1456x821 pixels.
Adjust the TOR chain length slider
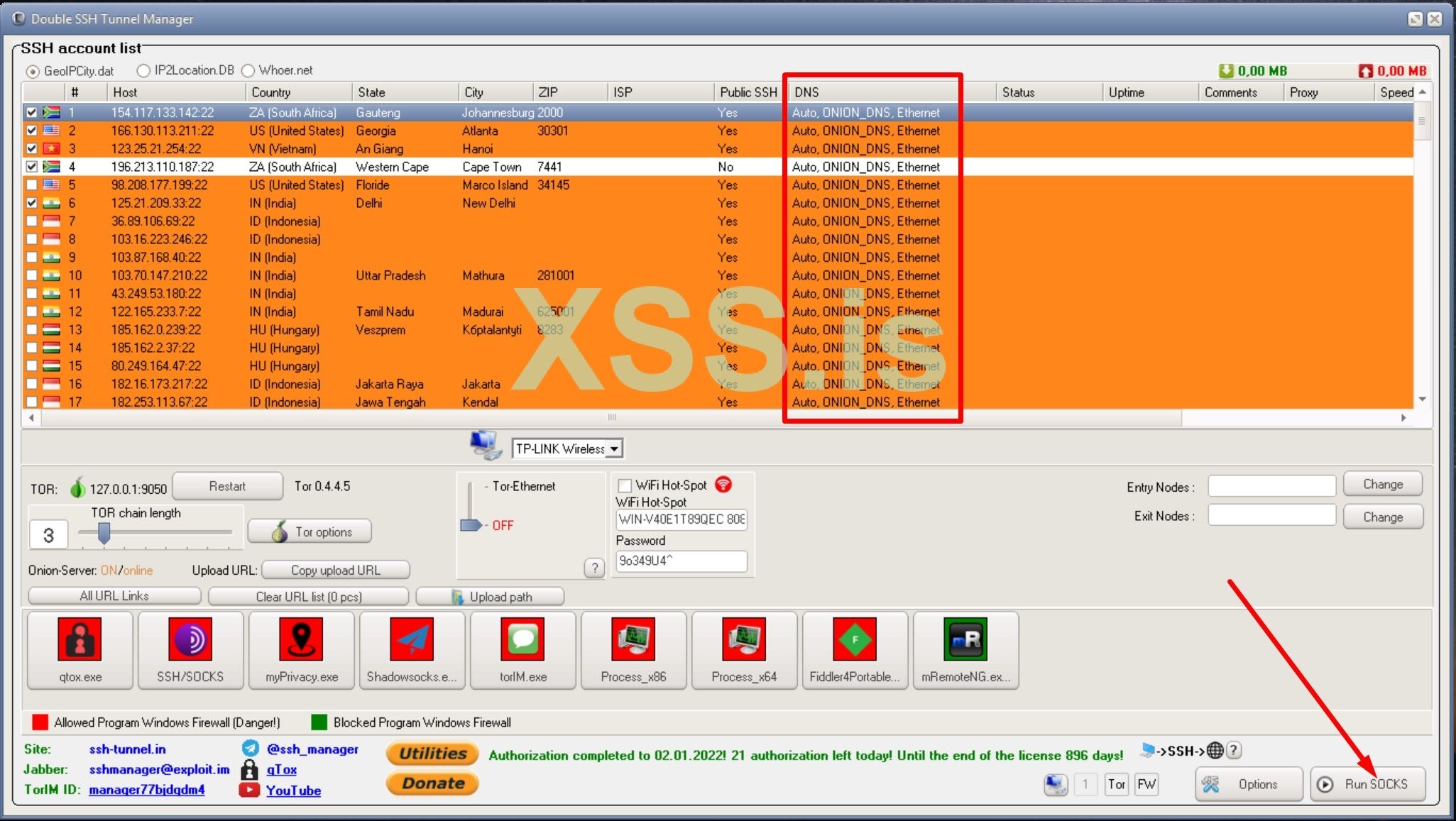104,532
